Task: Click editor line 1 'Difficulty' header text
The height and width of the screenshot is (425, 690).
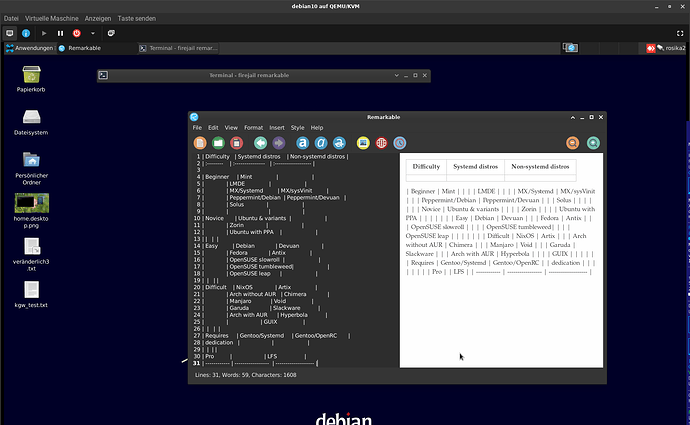Action: point(217,157)
